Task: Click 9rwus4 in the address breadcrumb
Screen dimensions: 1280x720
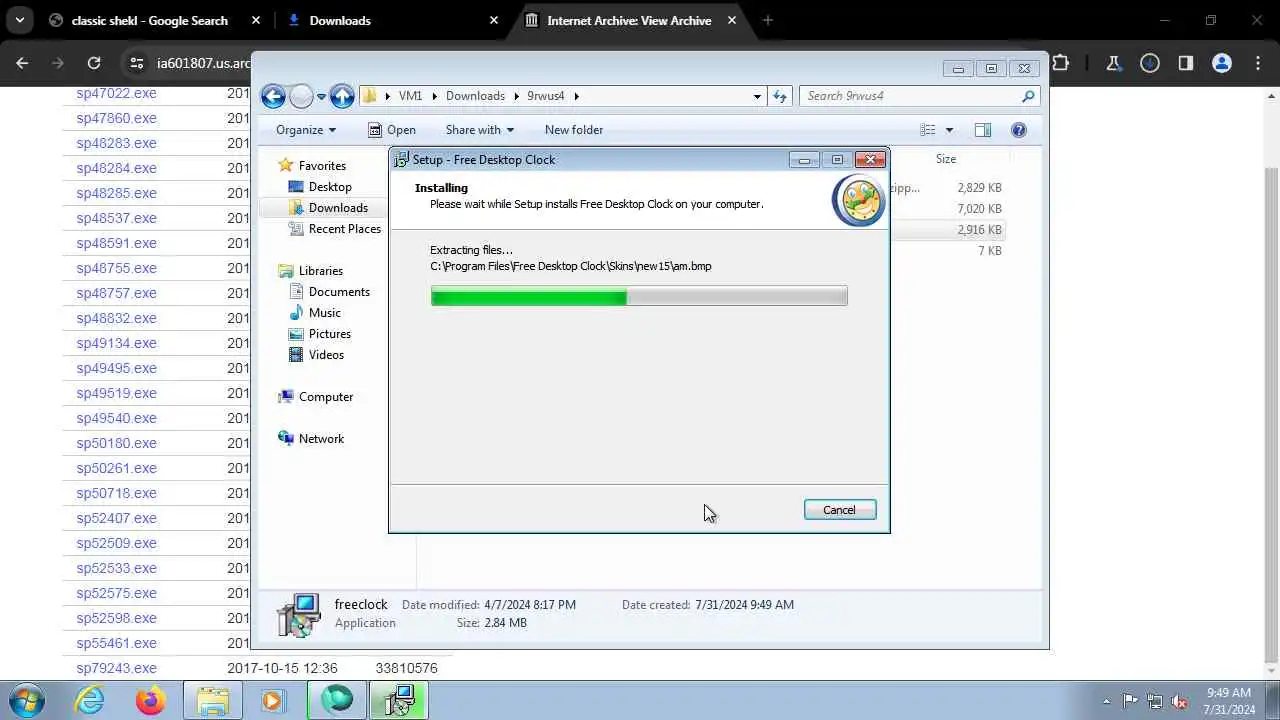Action: point(546,96)
